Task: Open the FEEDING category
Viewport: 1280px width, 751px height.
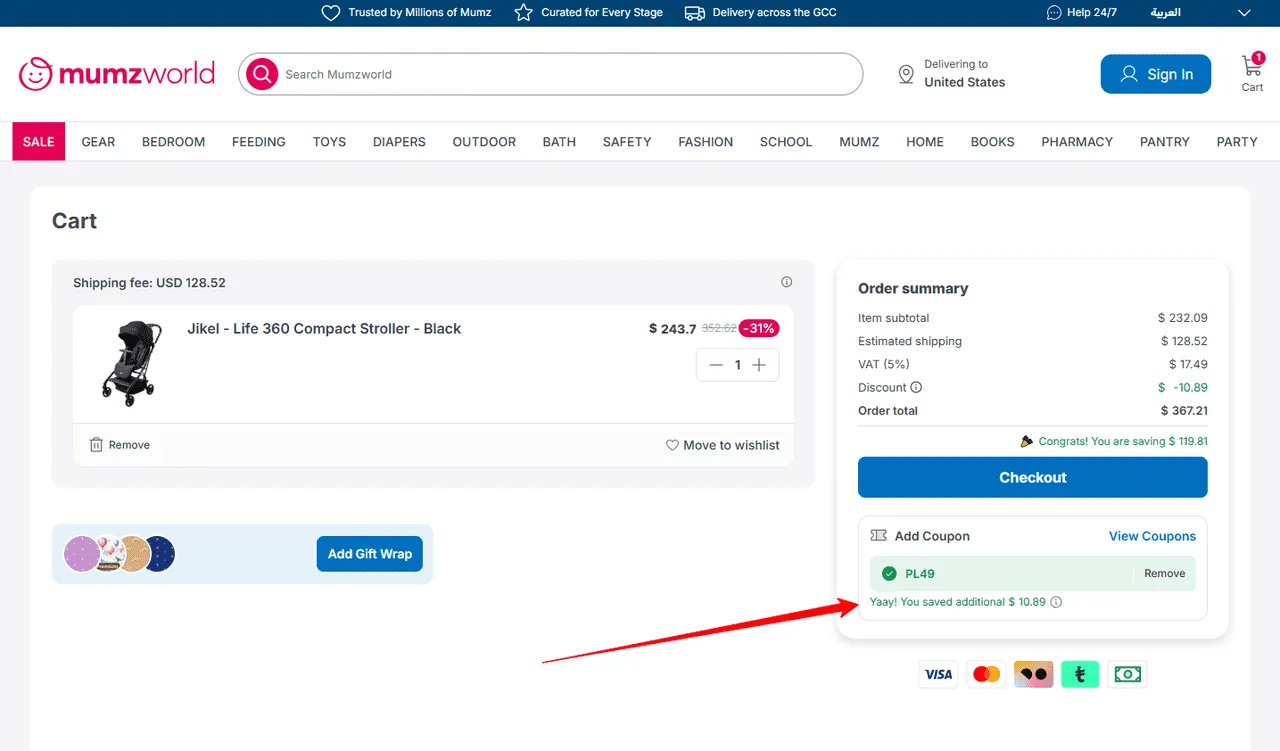Action: coord(259,142)
